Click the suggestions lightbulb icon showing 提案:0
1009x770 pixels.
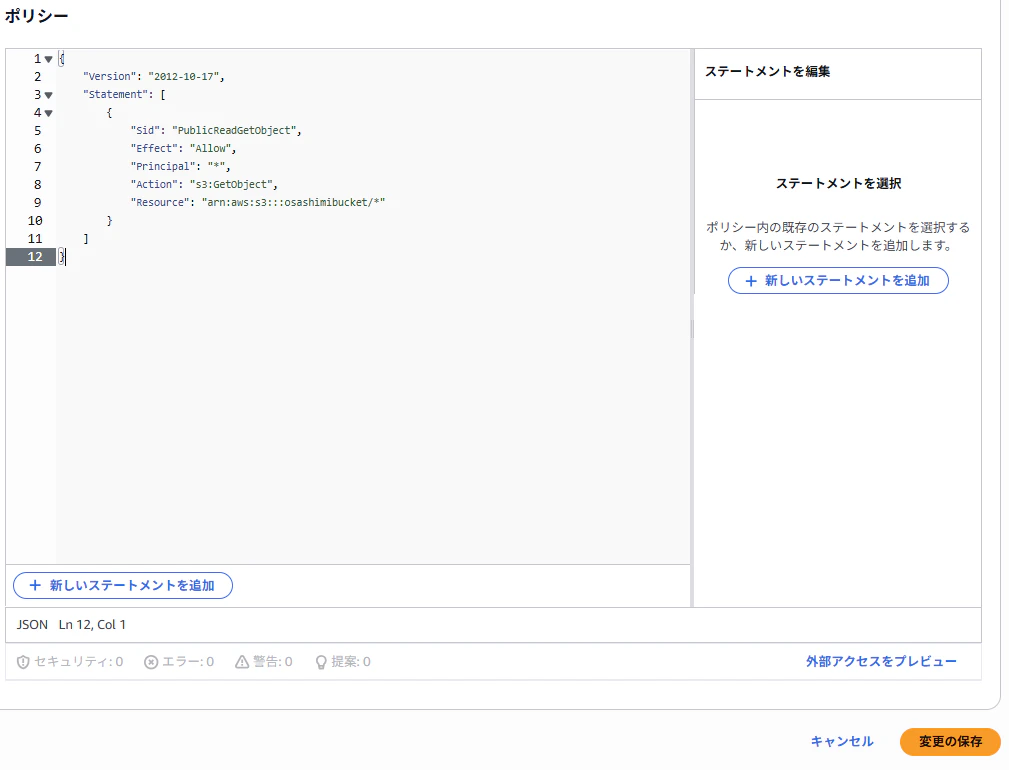[321, 661]
